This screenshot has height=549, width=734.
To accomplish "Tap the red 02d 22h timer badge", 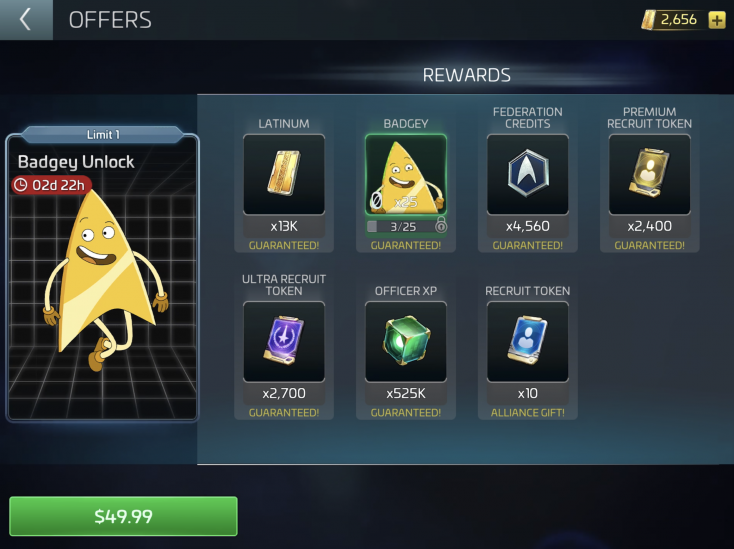I will [x=51, y=185].
